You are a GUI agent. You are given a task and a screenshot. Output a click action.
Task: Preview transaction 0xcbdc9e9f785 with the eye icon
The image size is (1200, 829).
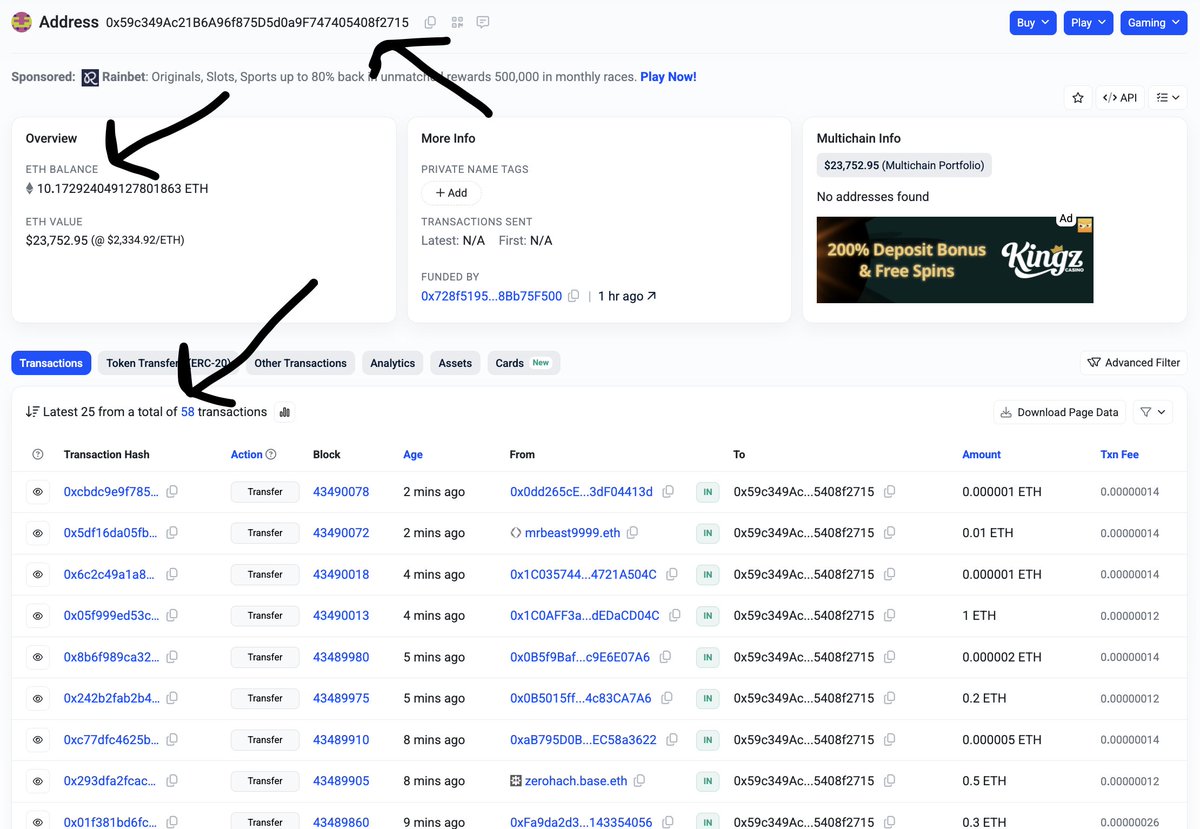(x=38, y=492)
